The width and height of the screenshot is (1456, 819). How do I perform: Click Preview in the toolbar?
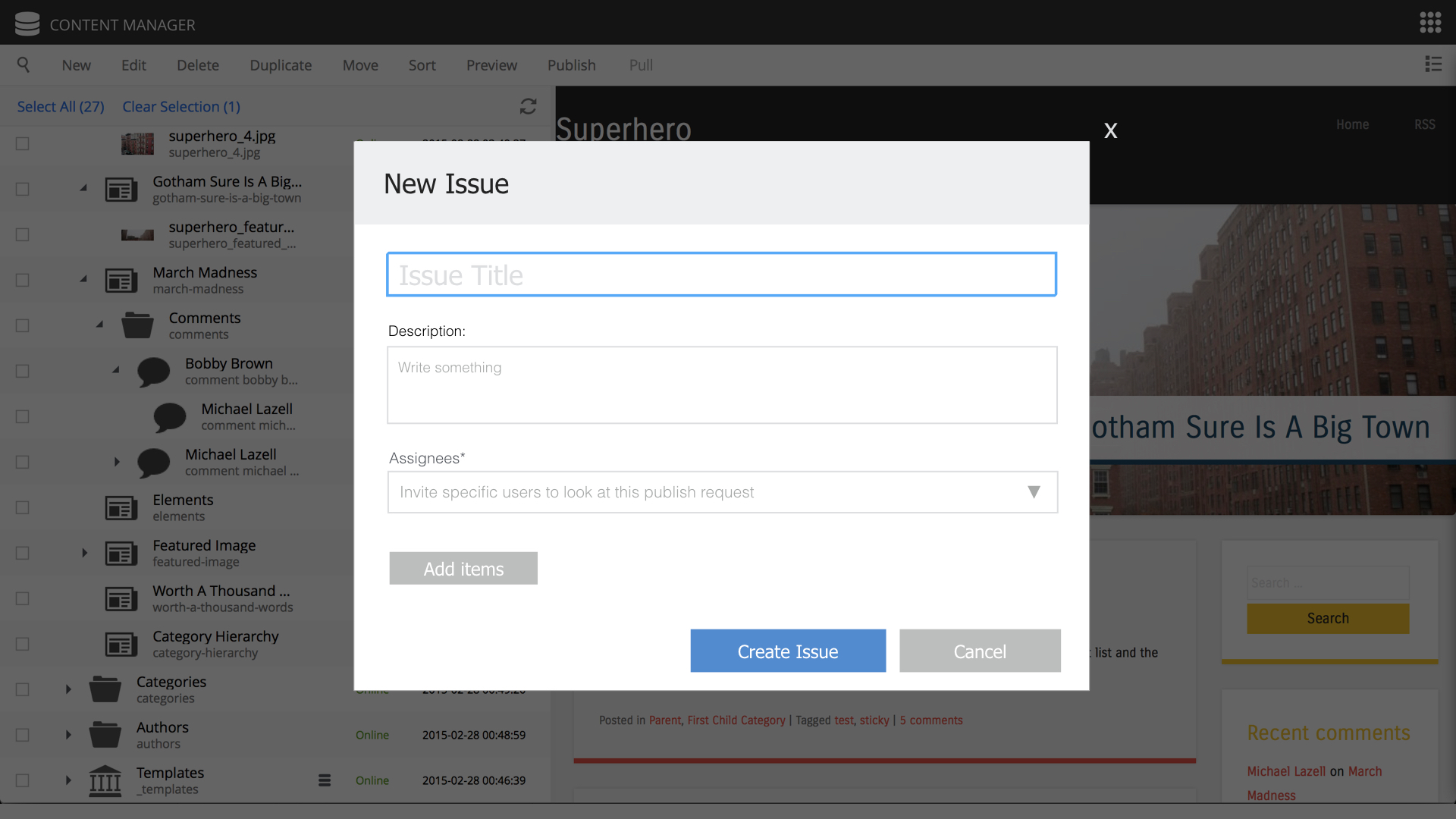point(491,65)
